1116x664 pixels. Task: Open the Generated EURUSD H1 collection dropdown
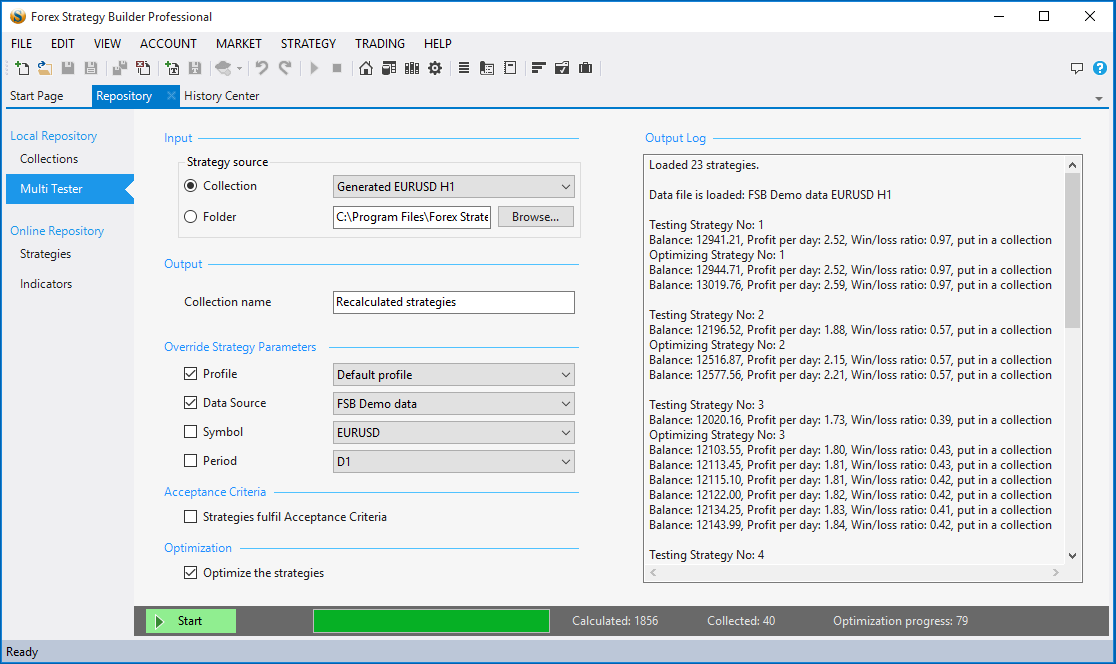point(453,186)
